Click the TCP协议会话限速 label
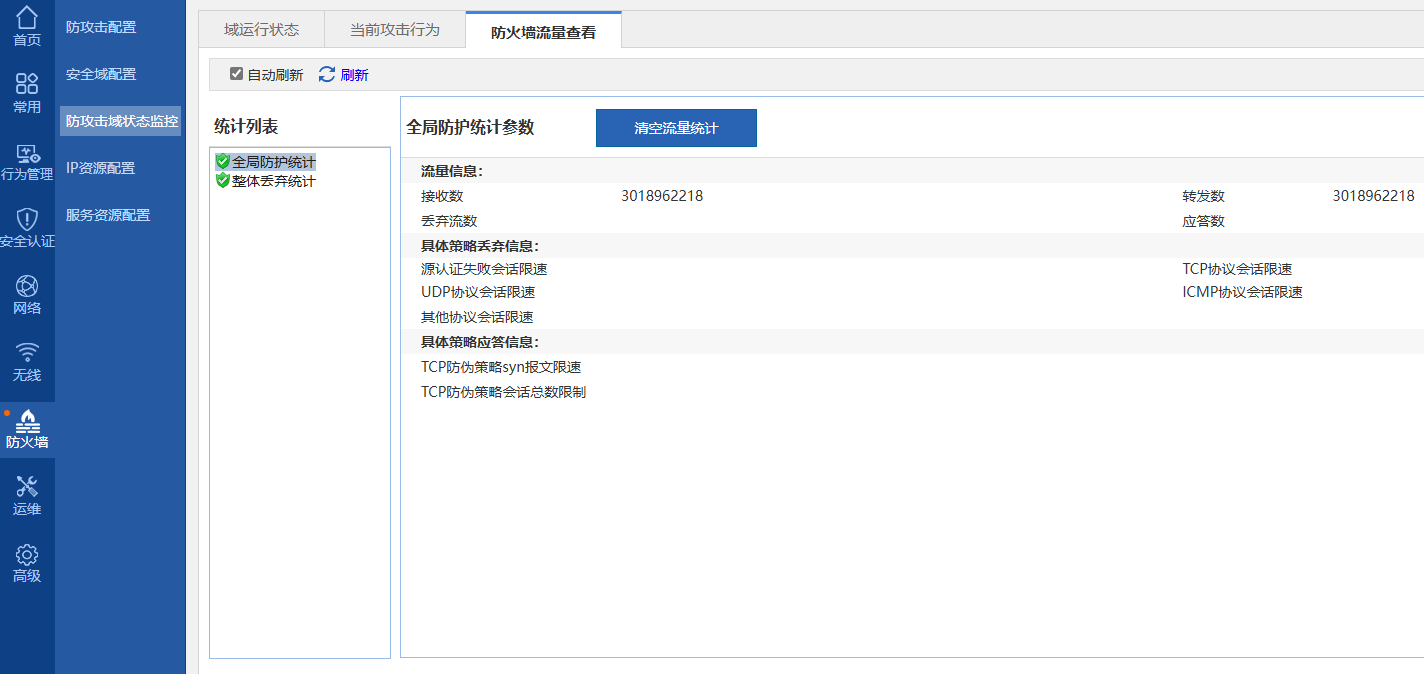The image size is (1424, 674). [1237, 269]
